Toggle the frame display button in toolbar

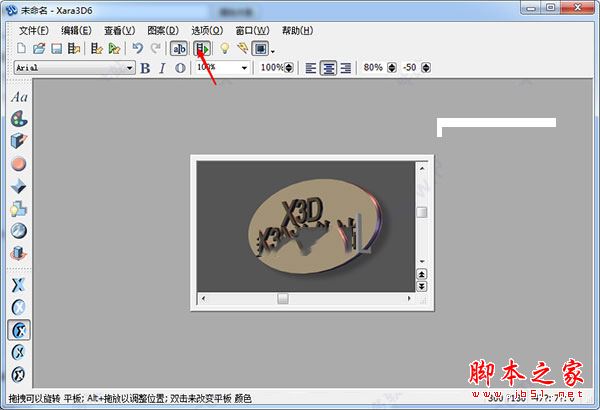[x=260, y=49]
